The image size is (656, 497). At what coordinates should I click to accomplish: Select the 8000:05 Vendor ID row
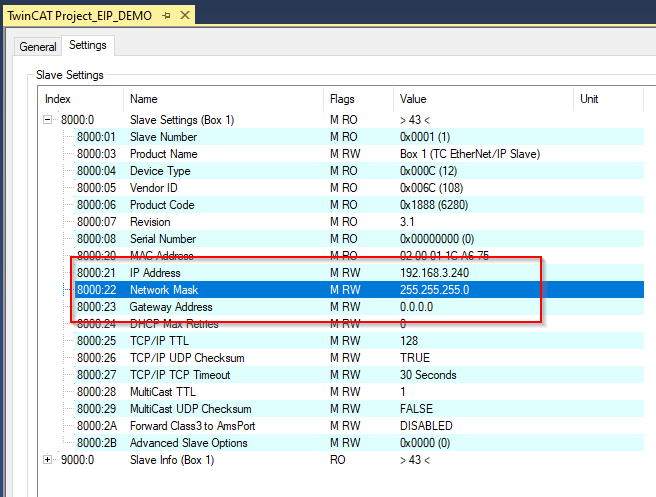click(x=360, y=188)
